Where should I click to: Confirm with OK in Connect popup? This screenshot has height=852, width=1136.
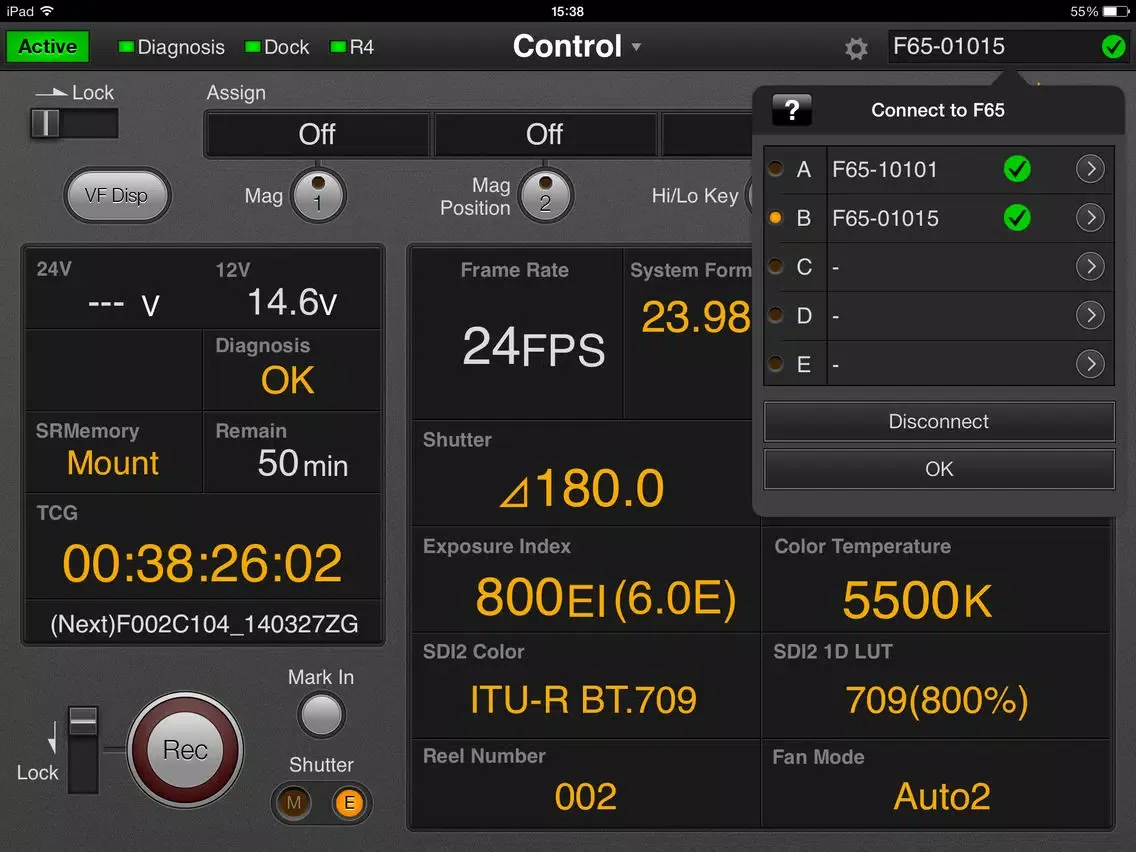tap(939, 469)
